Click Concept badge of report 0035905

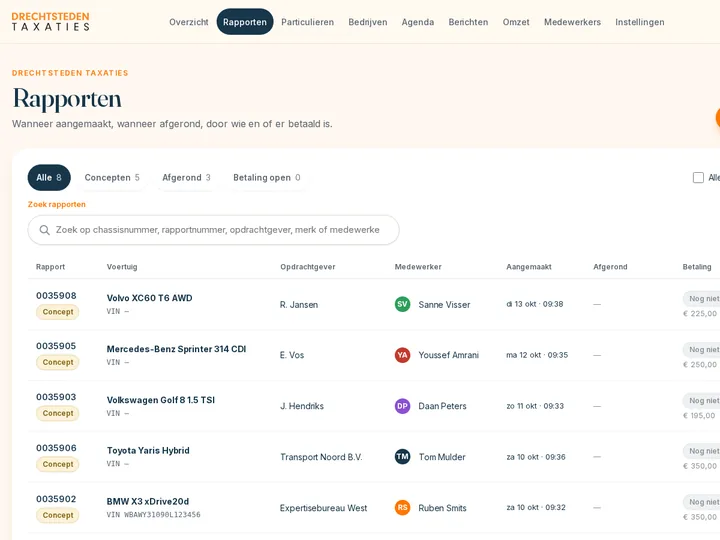58,362
